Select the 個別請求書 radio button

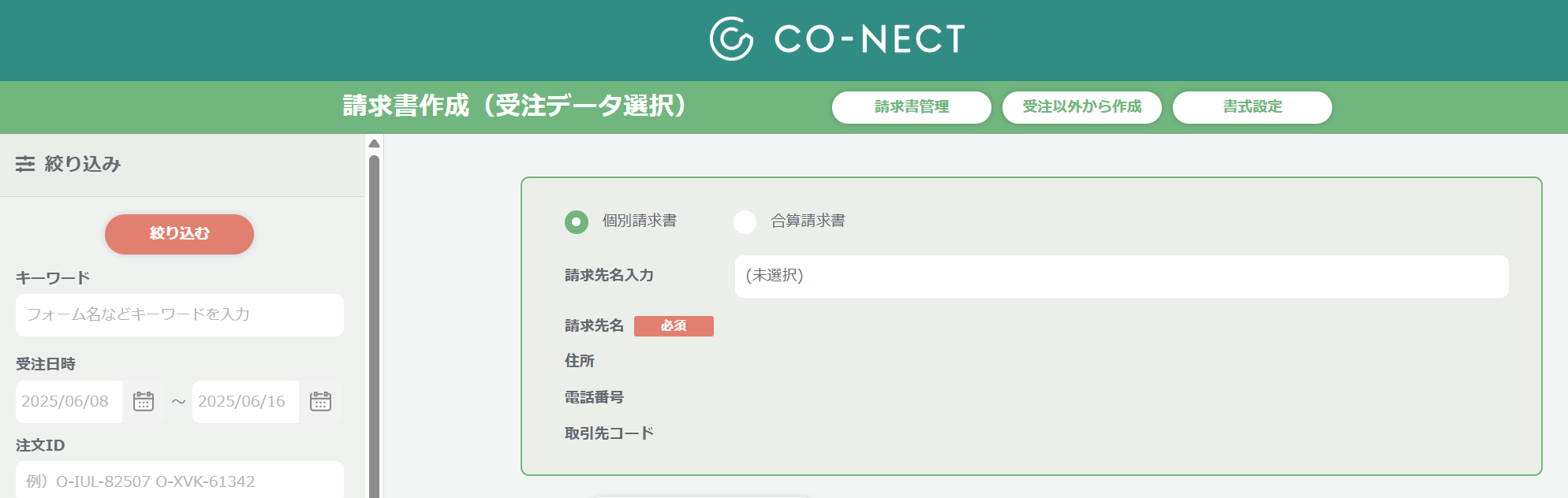[577, 221]
